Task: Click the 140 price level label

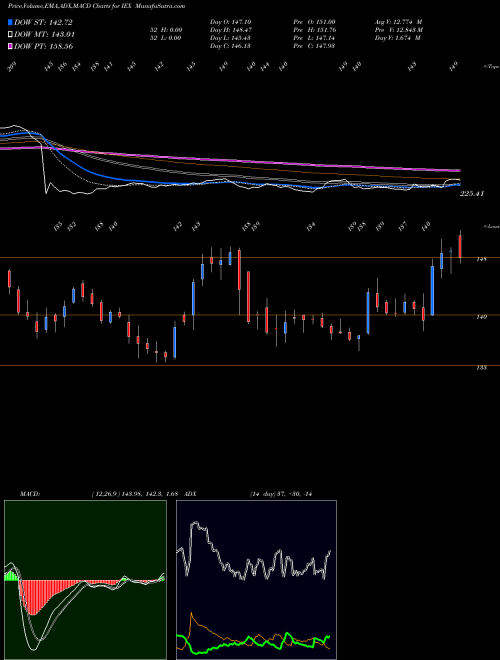Action: [x=481, y=317]
